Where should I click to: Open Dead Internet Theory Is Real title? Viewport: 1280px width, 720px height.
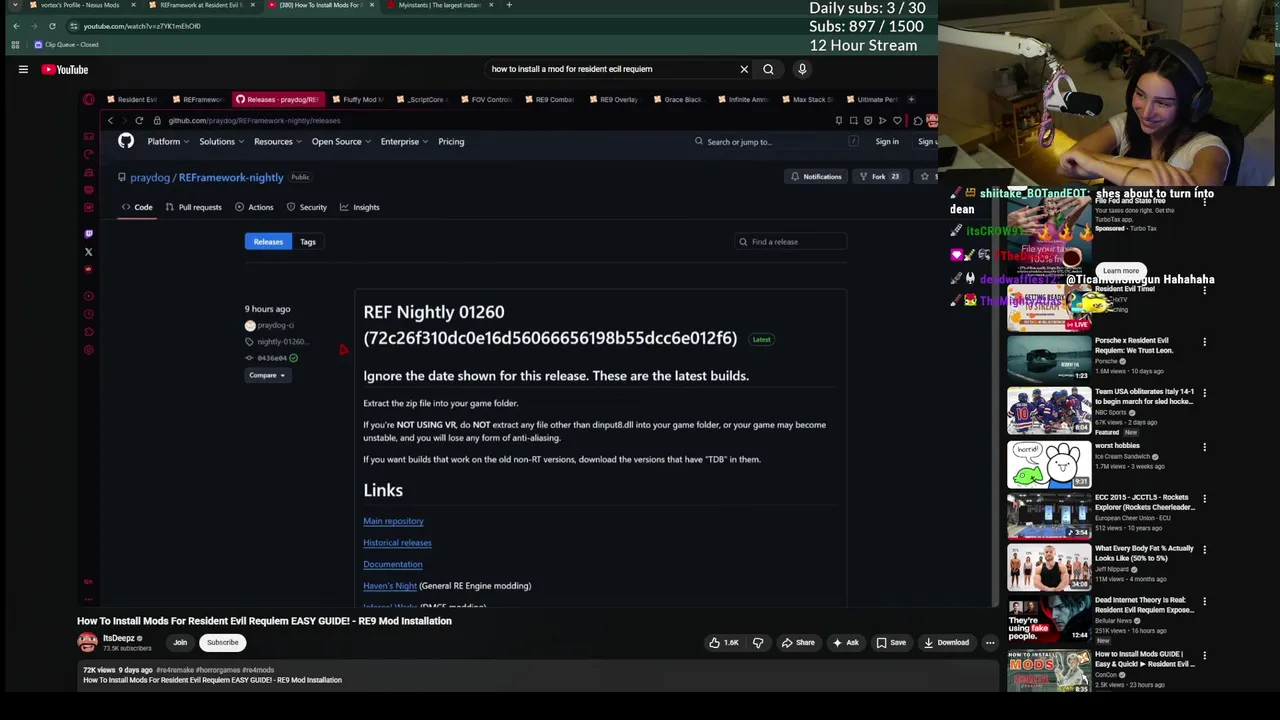point(1144,605)
